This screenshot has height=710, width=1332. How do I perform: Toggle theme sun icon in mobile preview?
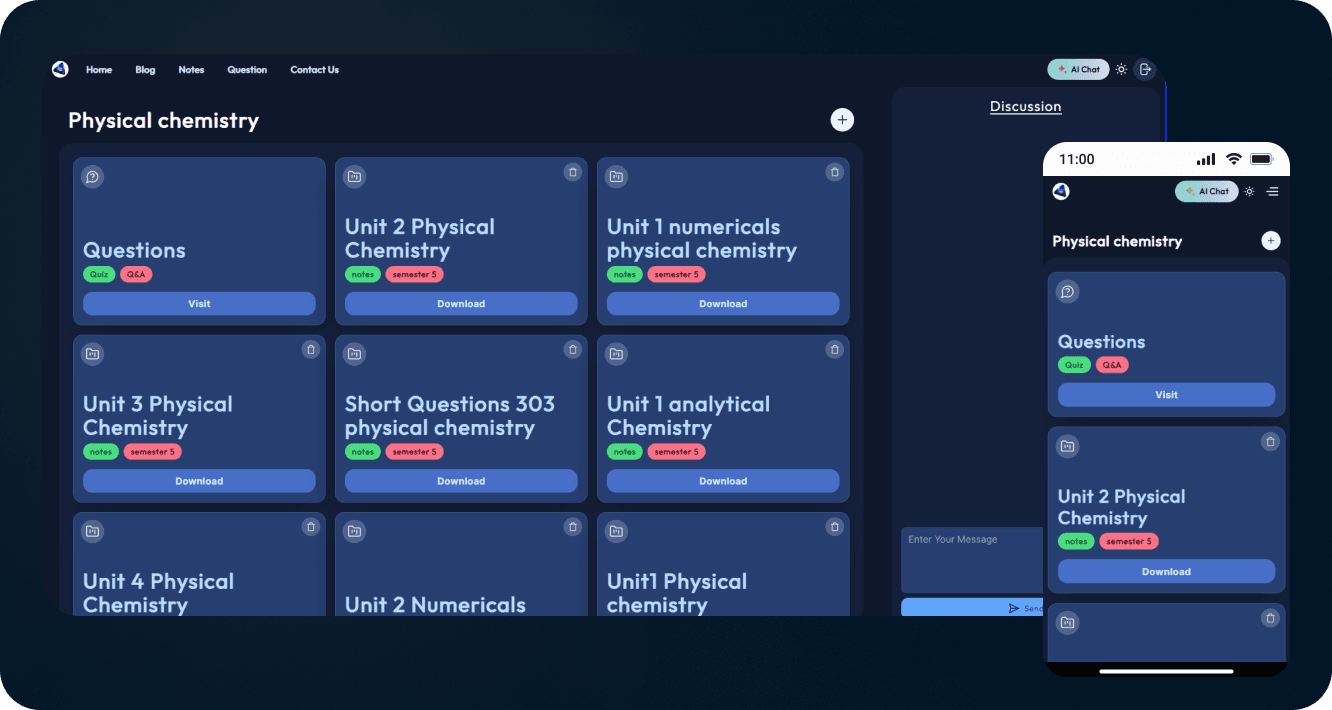pos(1249,191)
